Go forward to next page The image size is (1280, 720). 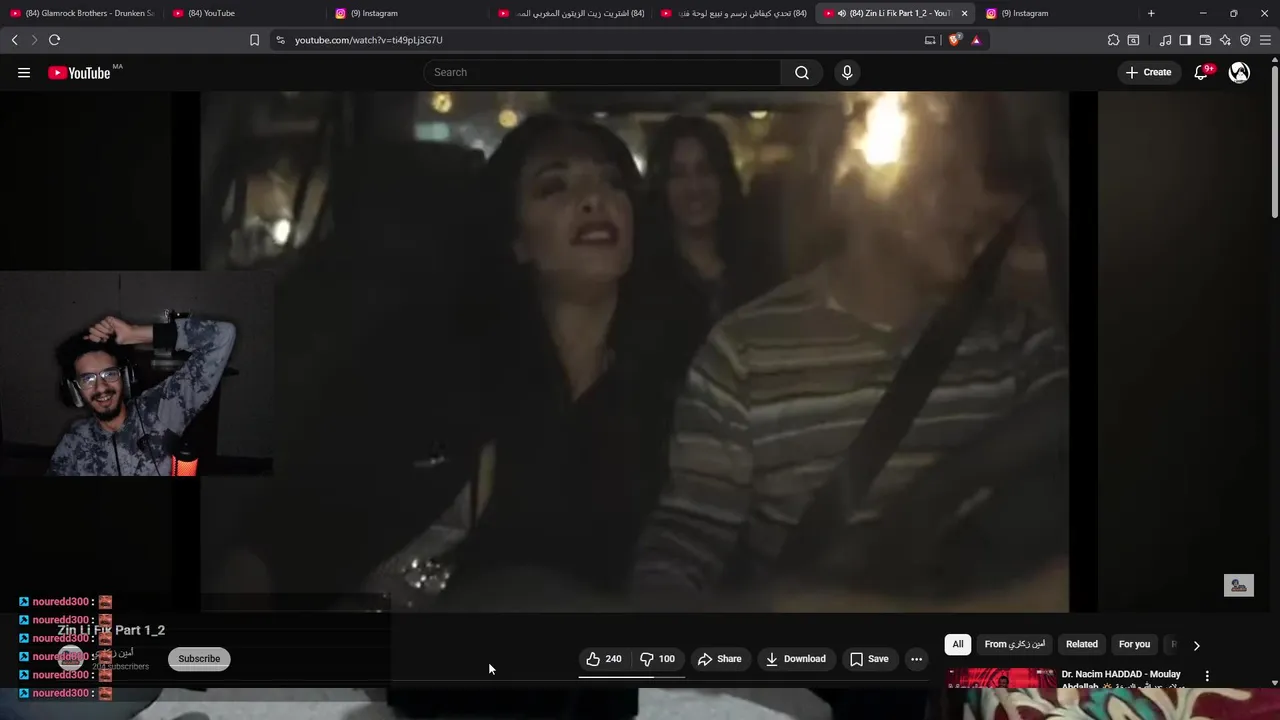point(34,40)
